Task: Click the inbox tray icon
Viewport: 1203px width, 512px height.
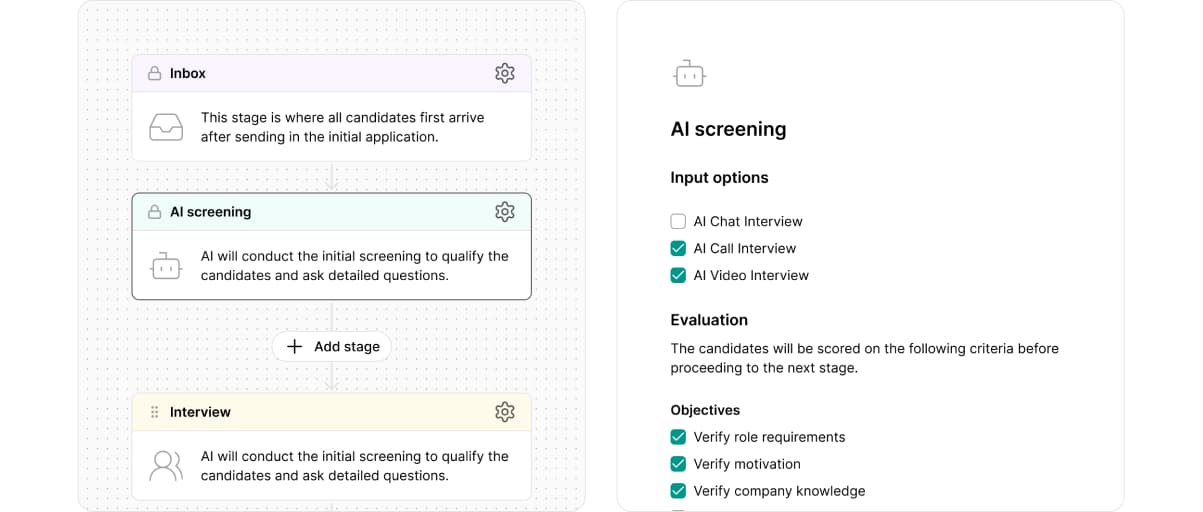Action: tap(166, 127)
